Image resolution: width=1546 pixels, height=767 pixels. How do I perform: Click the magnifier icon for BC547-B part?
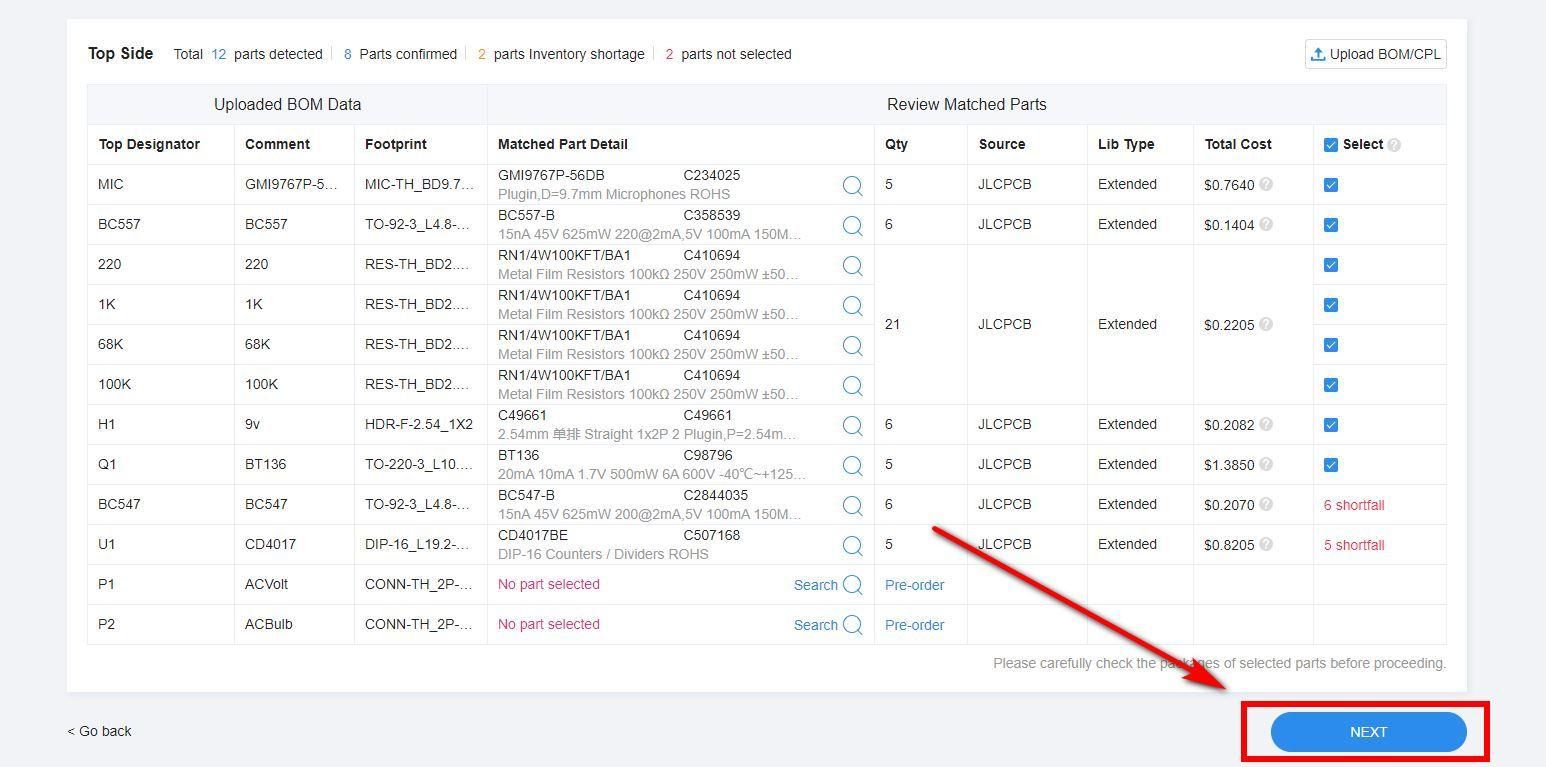[x=852, y=505]
